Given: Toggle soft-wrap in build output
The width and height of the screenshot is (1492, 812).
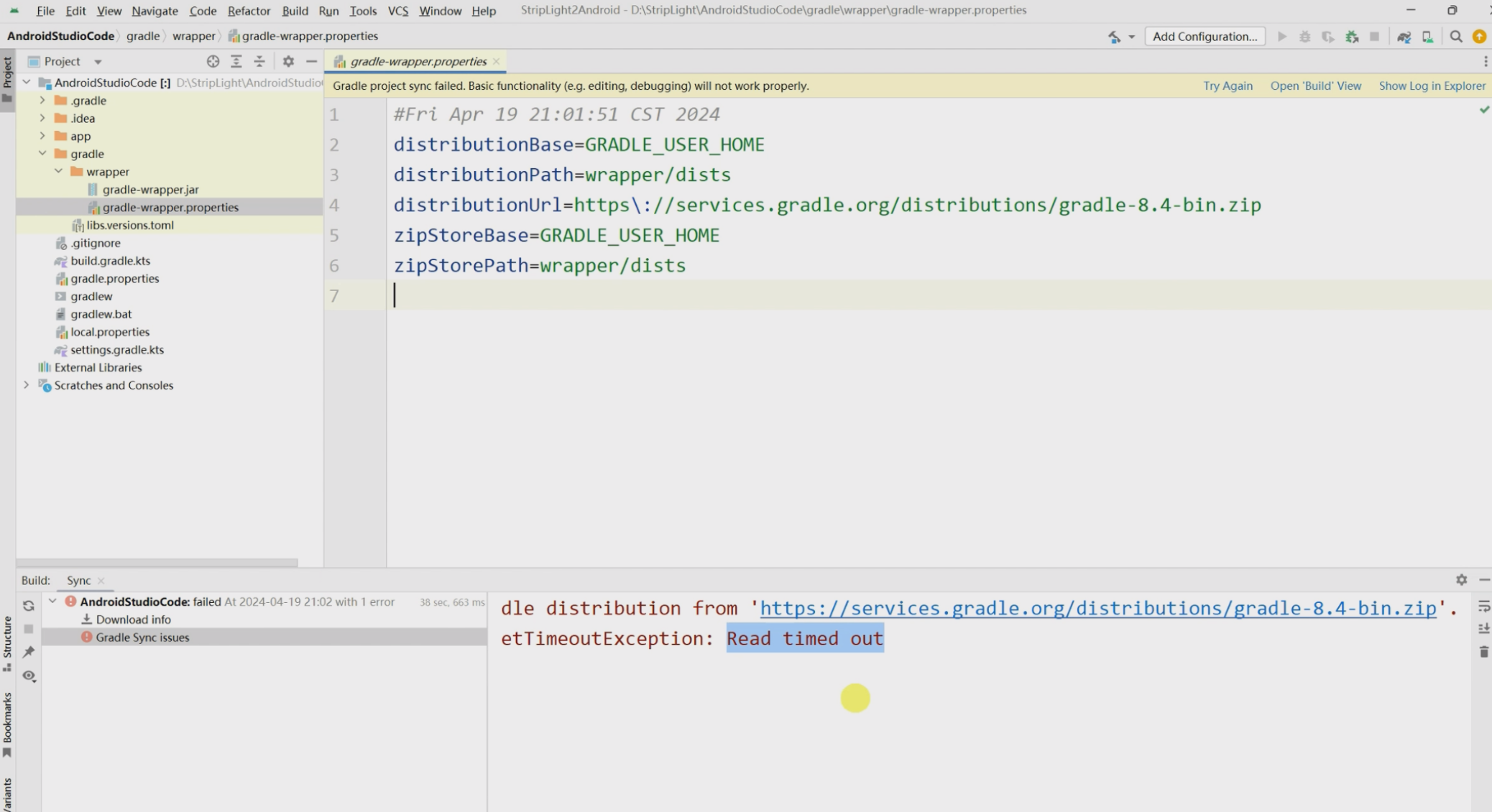Looking at the screenshot, I should pos(1483,606).
